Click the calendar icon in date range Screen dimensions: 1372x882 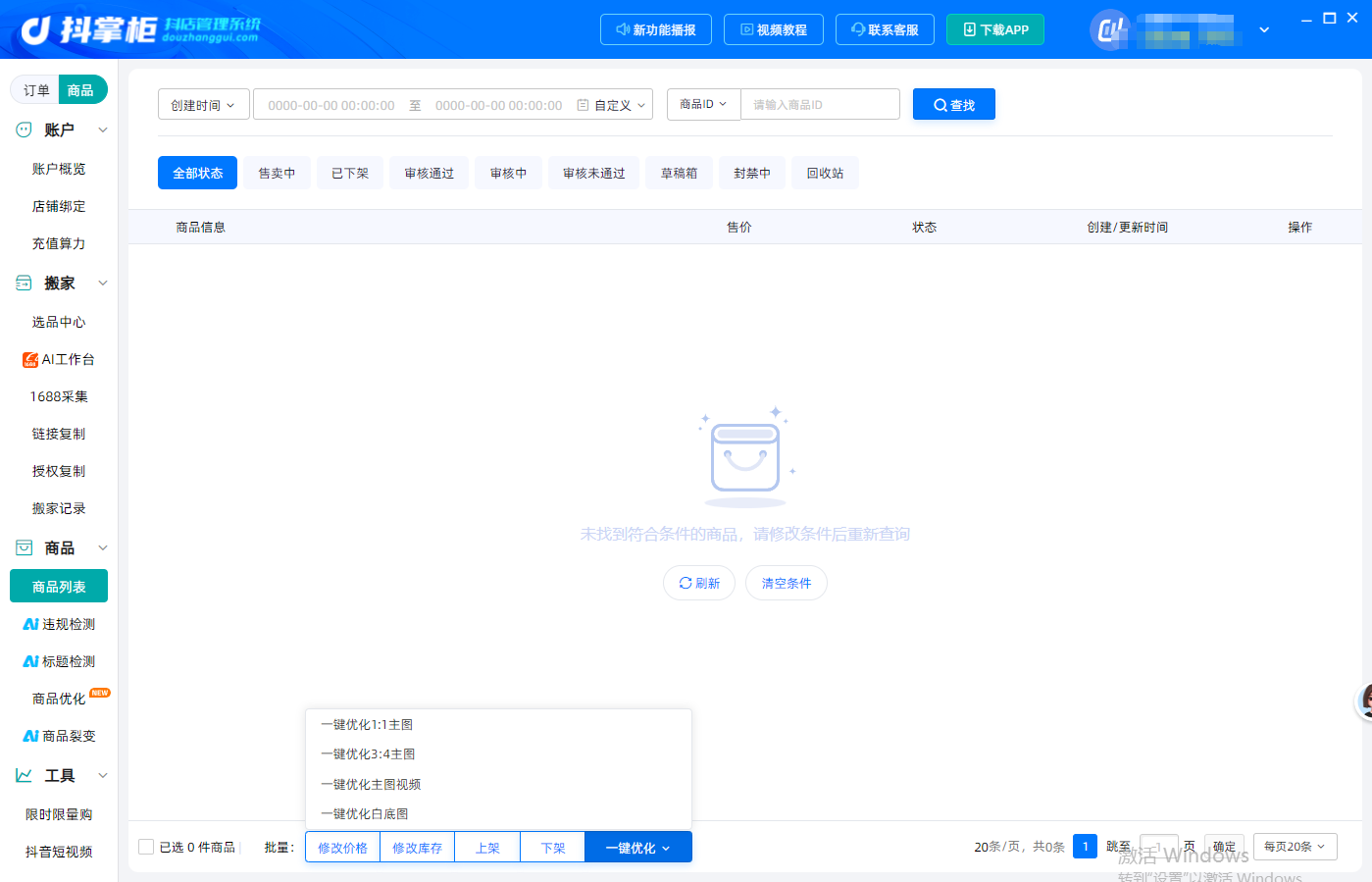click(583, 105)
